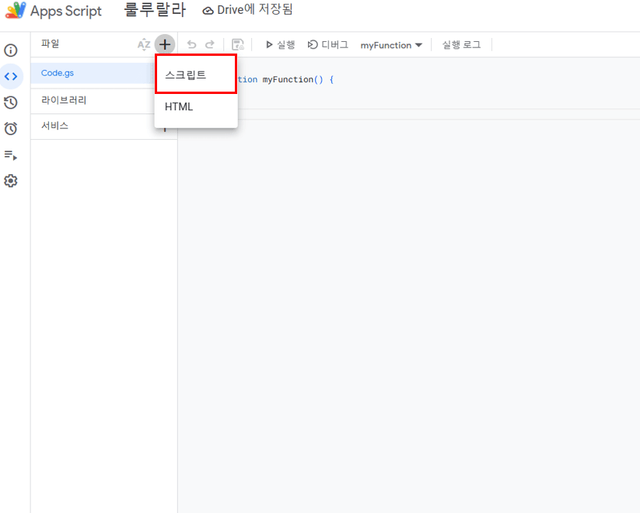
Task: Open Project Settings gear icon
Action: coord(11,181)
